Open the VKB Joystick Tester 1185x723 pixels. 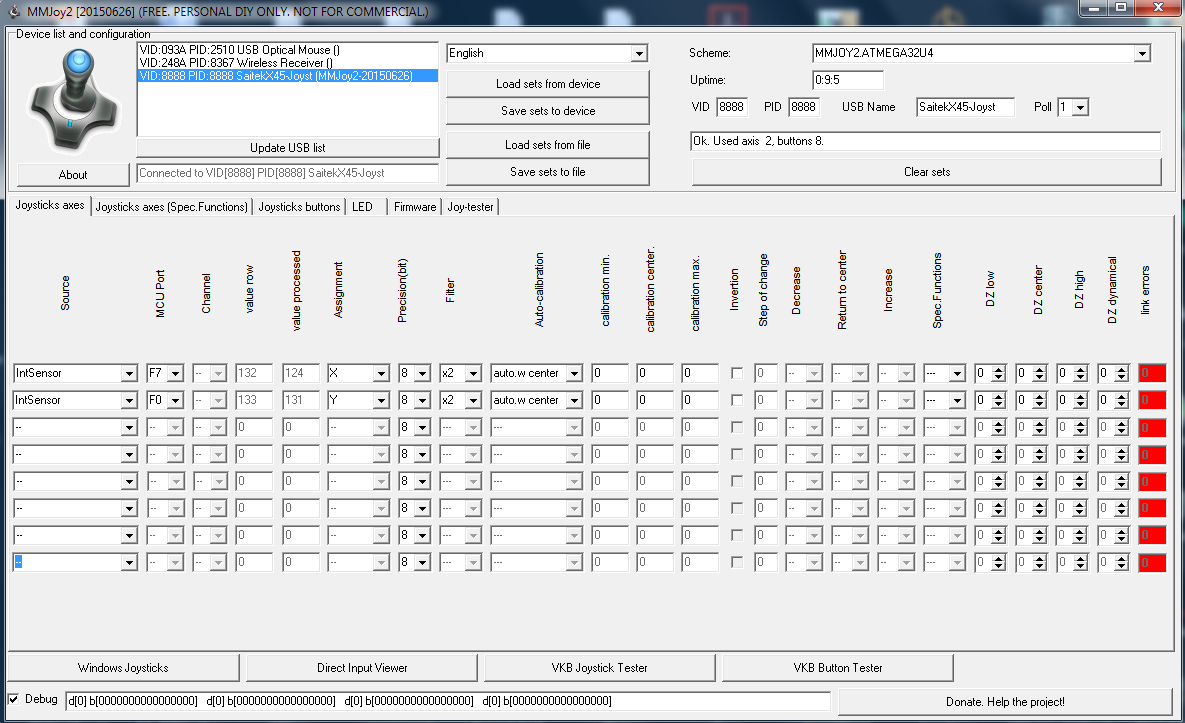tap(600, 667)
